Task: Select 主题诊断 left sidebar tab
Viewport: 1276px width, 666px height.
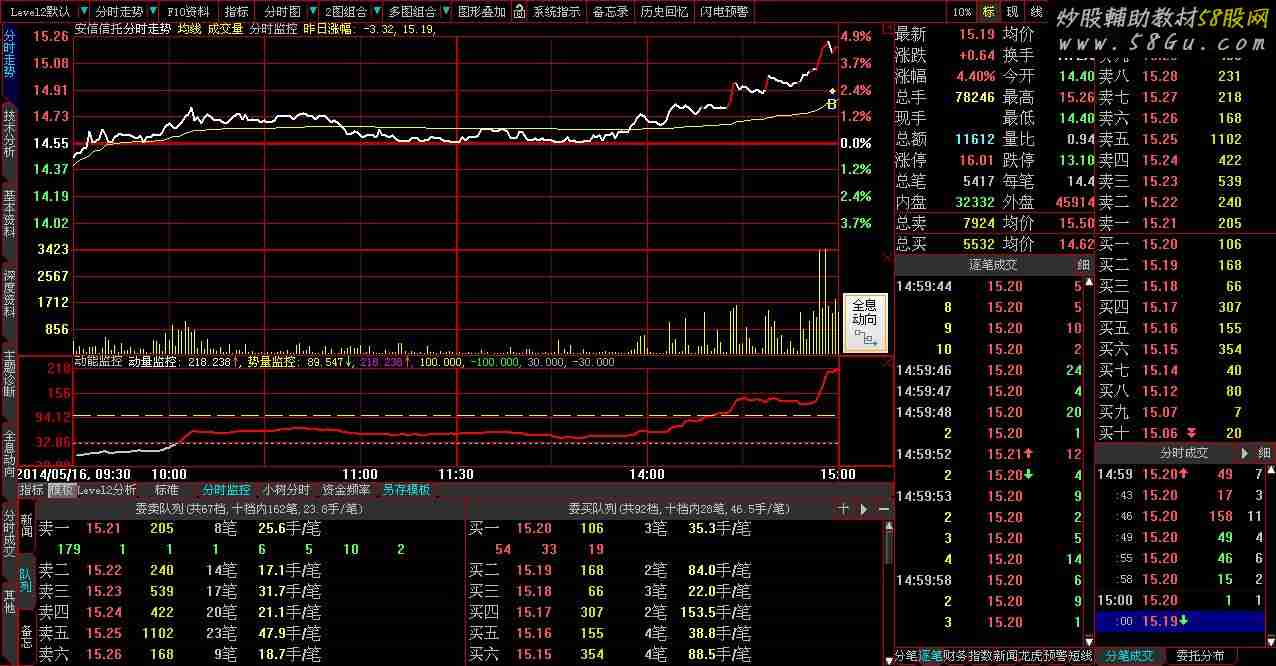Action: click(9, 373)
